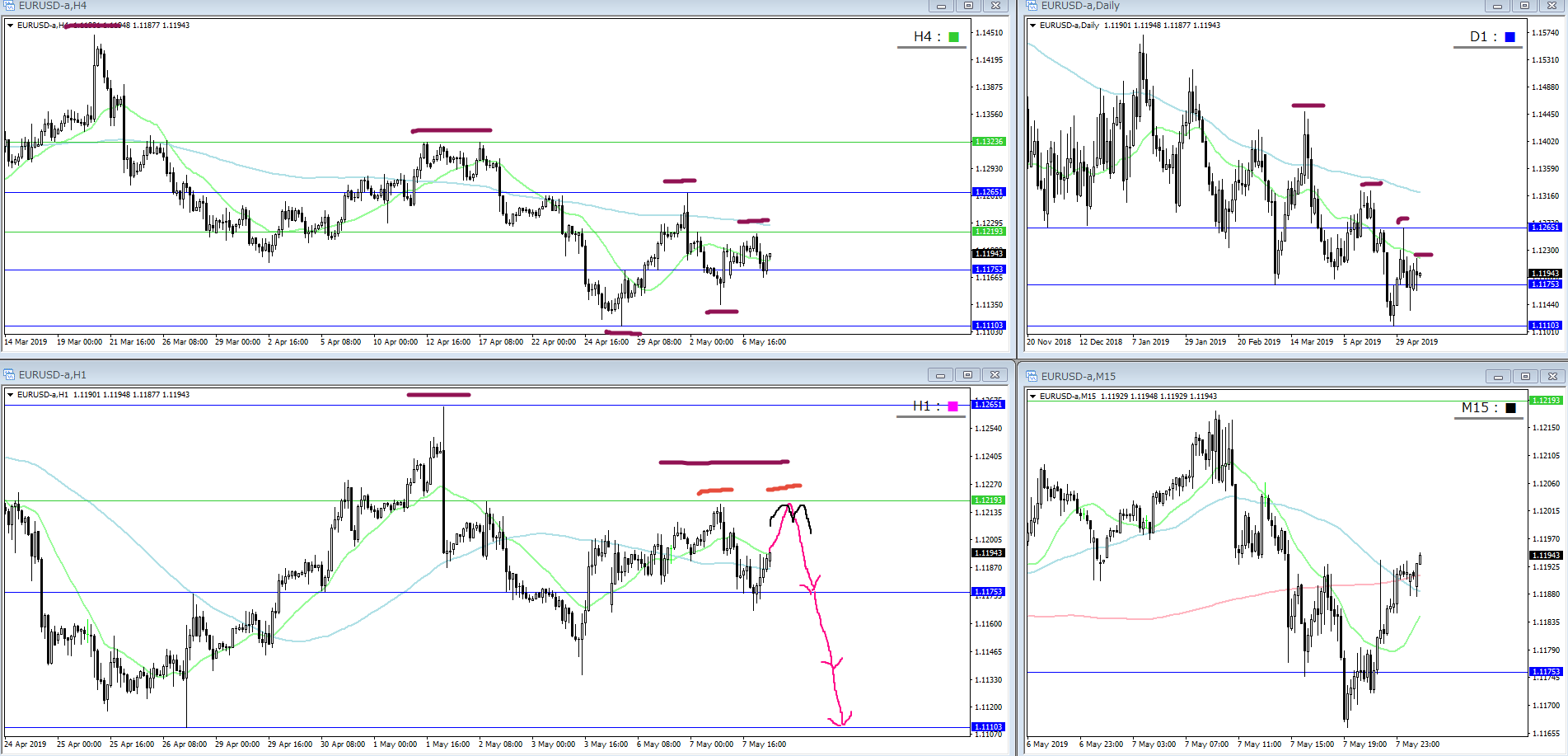The height and width of the screenshot is (756, 1568).
Task: Expand the H1 chart symbol dropdown triangle
Action: (11, 395)
